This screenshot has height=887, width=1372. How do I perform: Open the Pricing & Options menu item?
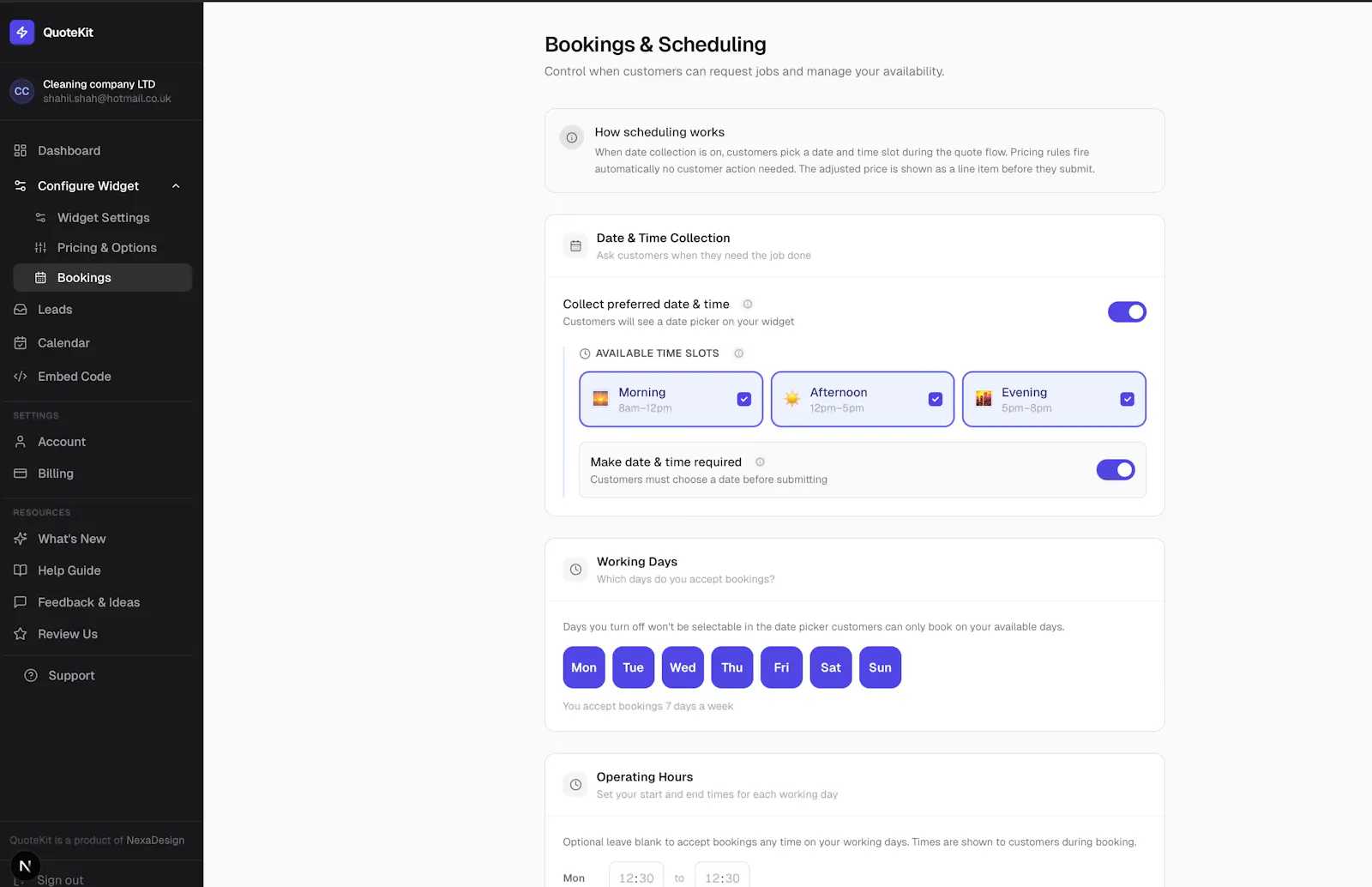[x=107, y=248]
